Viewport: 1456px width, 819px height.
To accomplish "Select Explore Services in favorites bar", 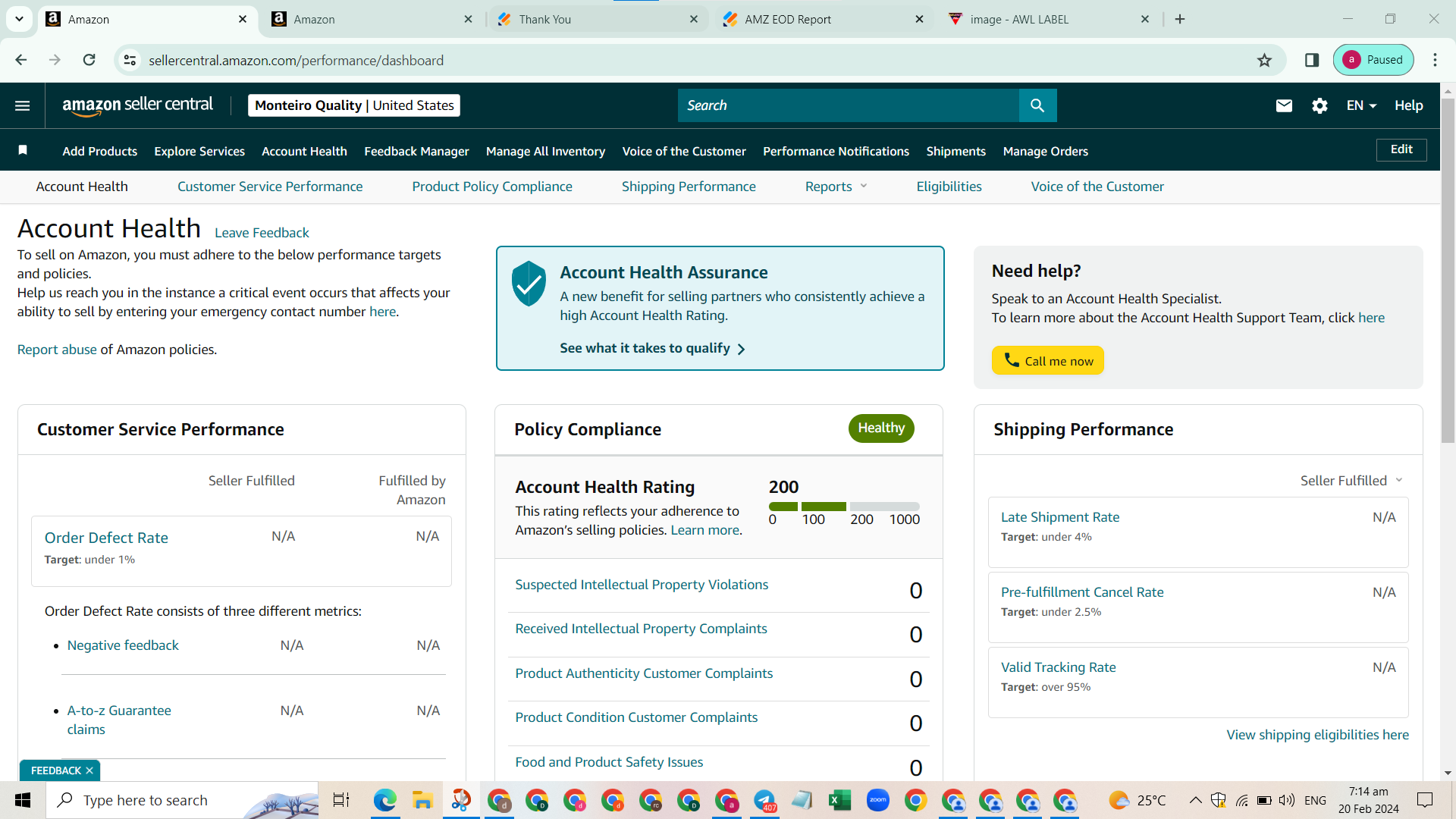I will point(199,151).
